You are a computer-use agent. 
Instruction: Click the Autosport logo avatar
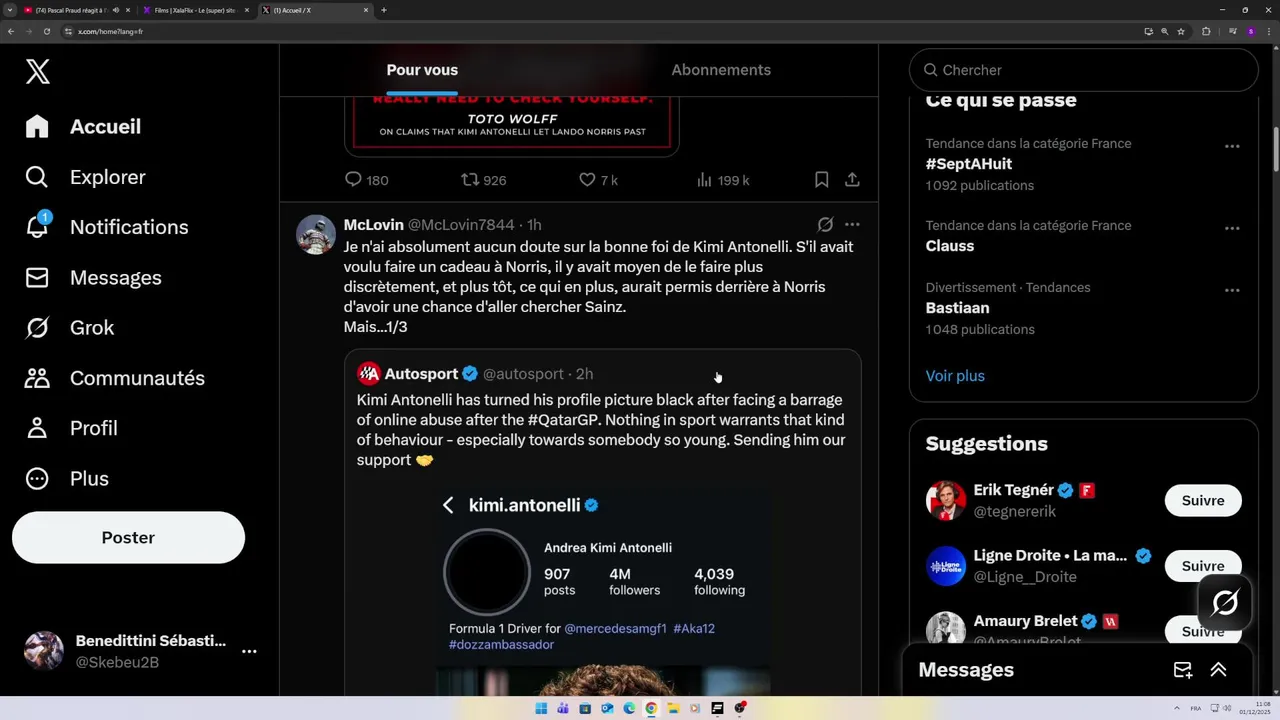(x=369, y=374)
